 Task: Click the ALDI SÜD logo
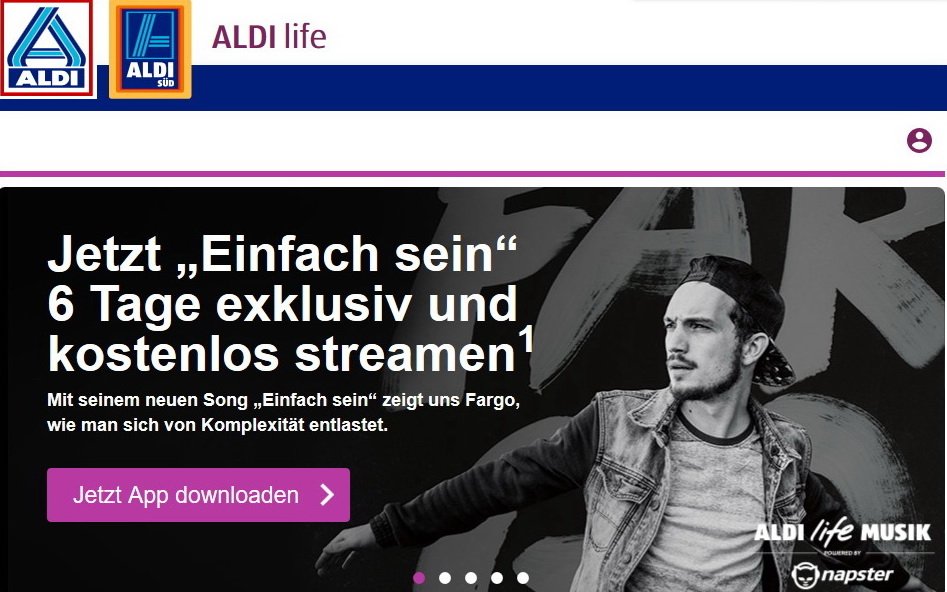coord(150,49)
